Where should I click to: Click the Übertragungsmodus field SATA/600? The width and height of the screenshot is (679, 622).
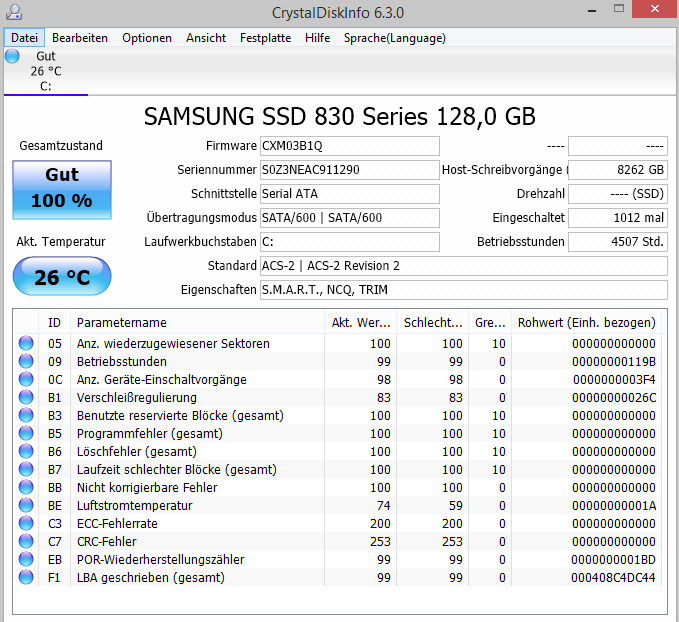click(349, 217)
